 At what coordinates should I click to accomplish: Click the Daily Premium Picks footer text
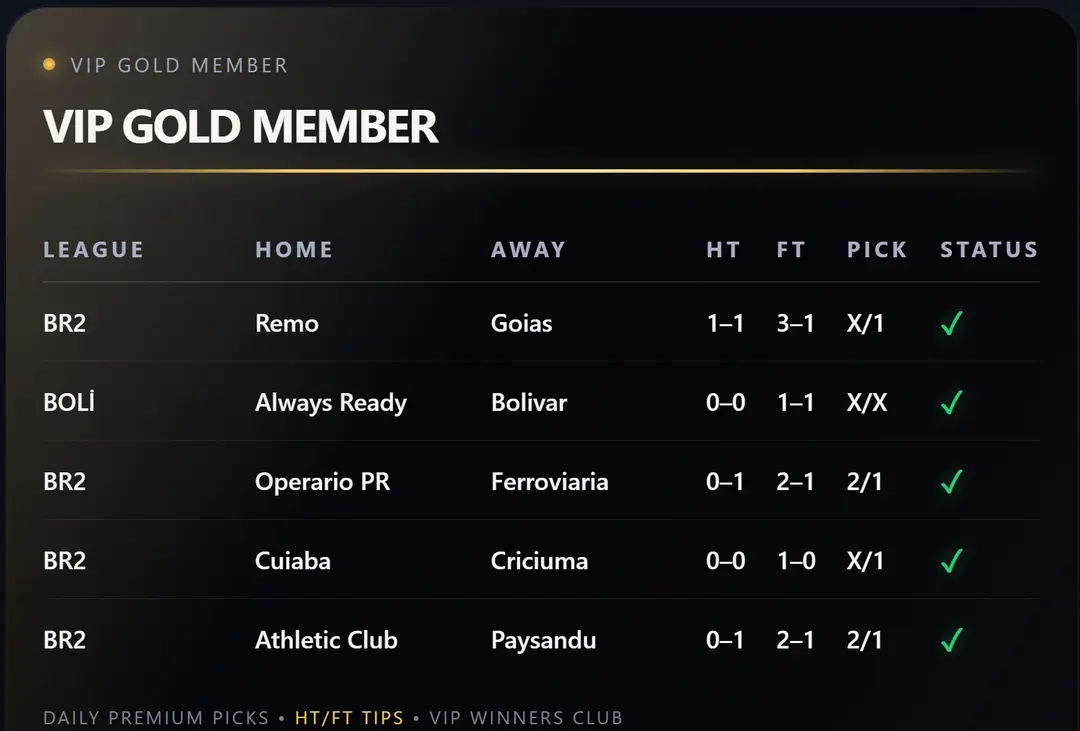(156, 718)
